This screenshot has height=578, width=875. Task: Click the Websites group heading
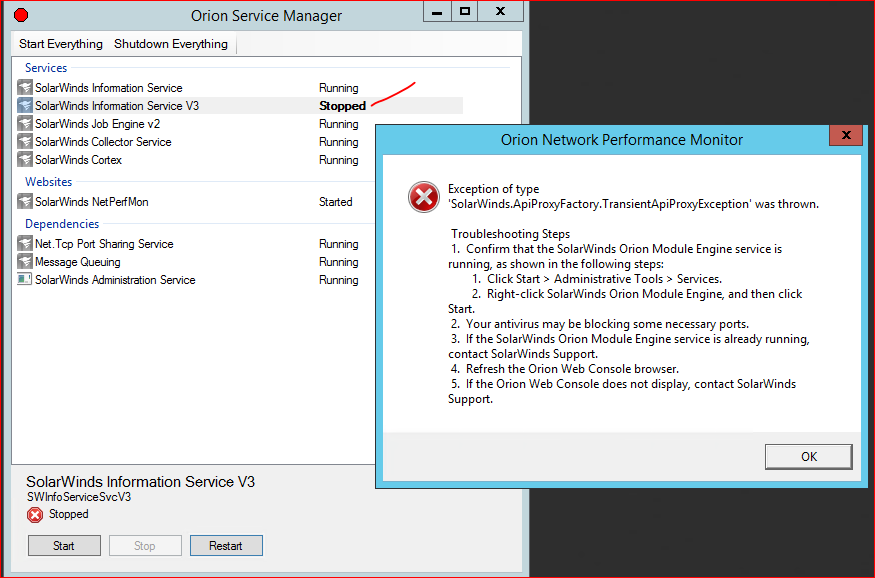click(49, 181)
